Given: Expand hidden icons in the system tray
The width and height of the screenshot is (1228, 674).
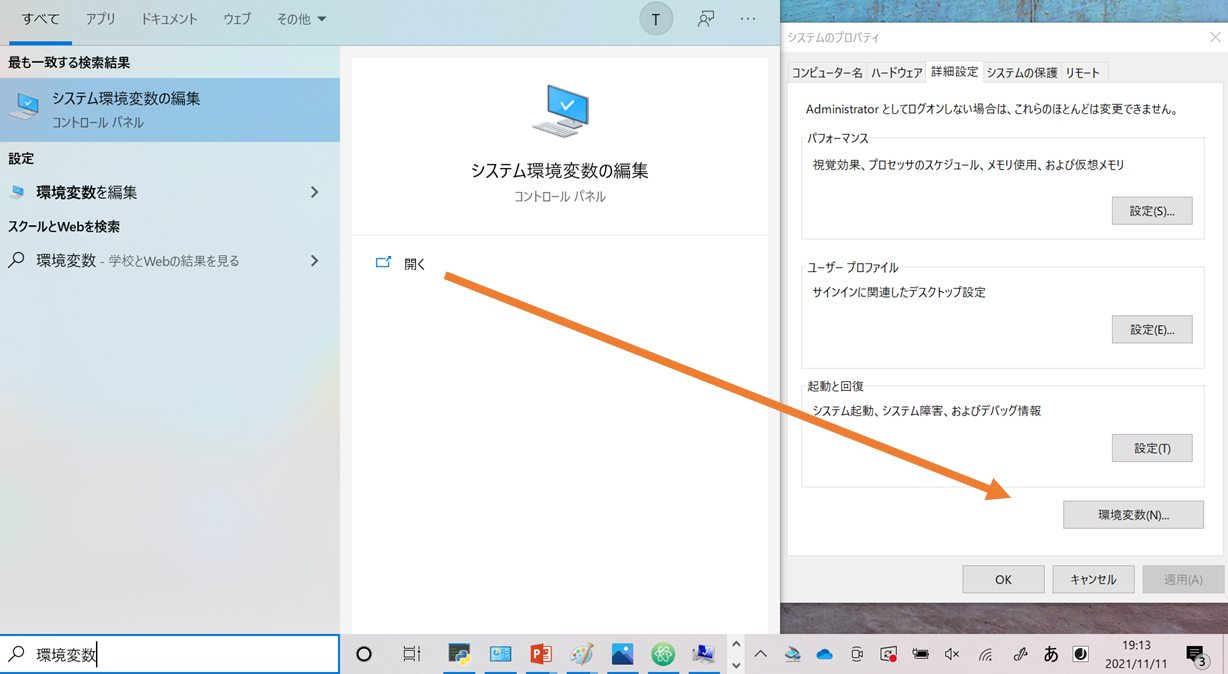Looking at the screenshot, I should coord(760,654).
